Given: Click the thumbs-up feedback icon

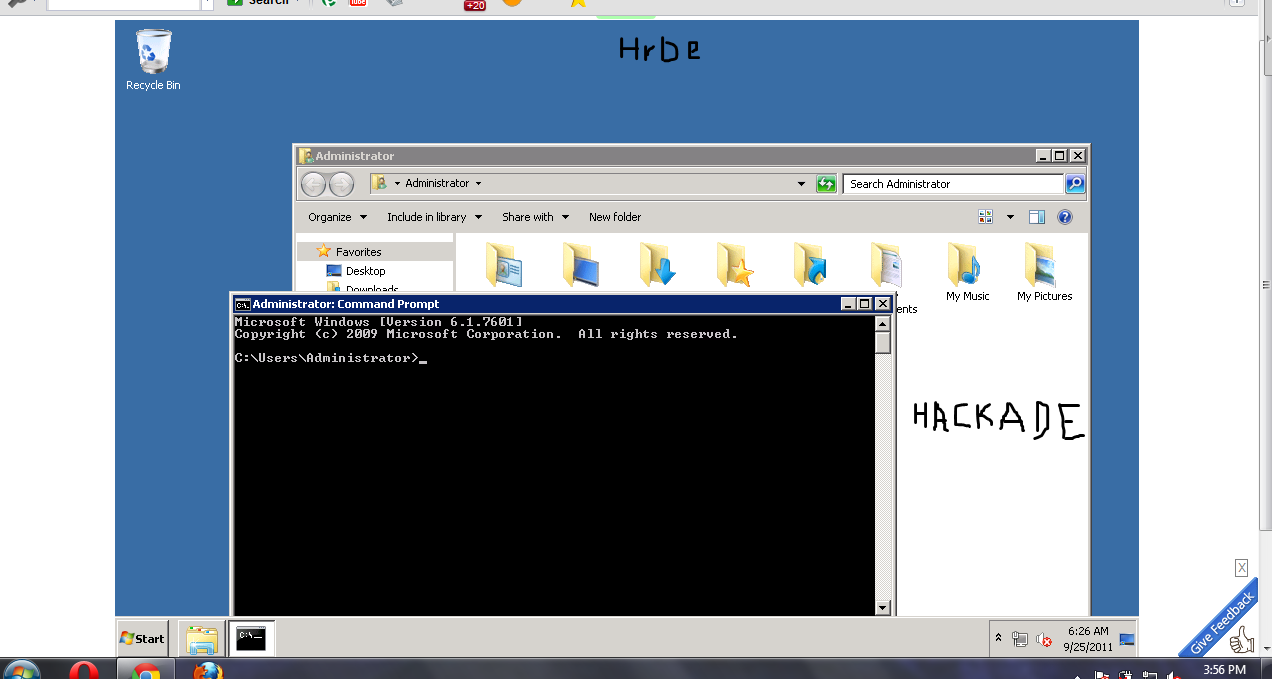Looking at the screenshot, I should (1241, 640).
